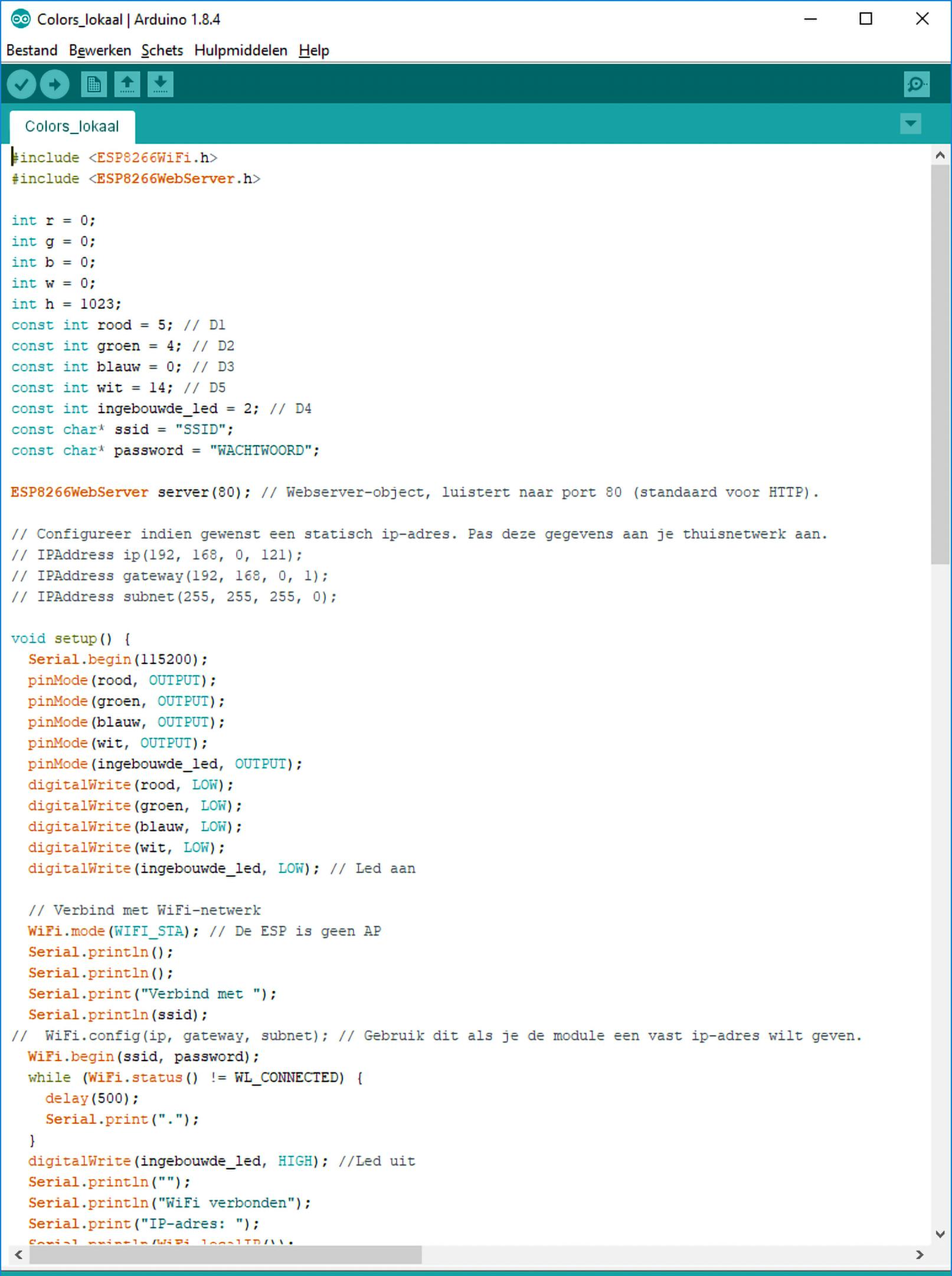The image size is (952, 1276).
Task: Open the Serial Monitor
Action: tap(917, 84)
